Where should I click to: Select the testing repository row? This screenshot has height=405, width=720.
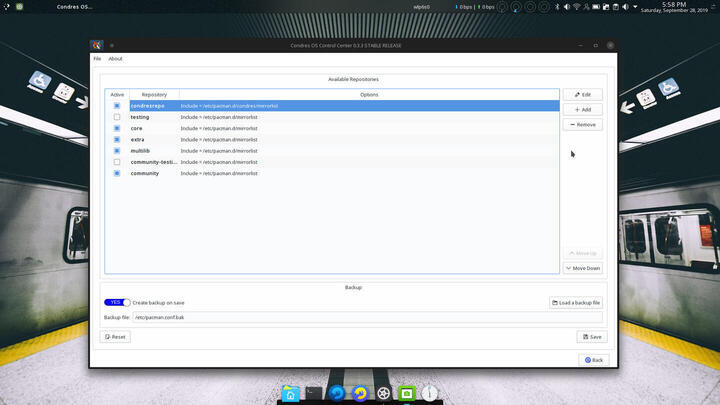(332, 117)
